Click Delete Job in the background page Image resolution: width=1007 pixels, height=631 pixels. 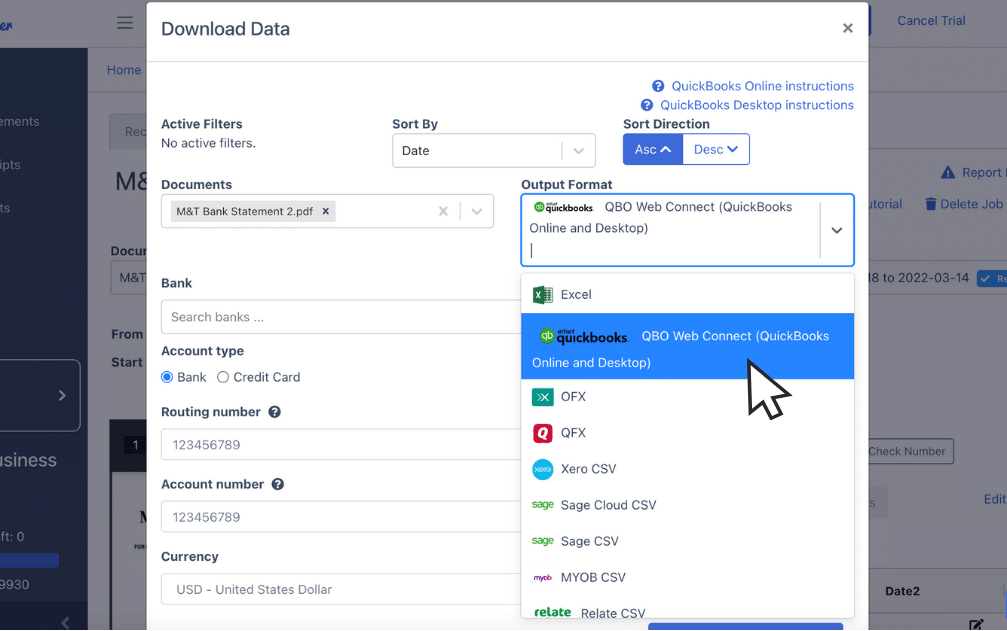(x=971, y=204)
